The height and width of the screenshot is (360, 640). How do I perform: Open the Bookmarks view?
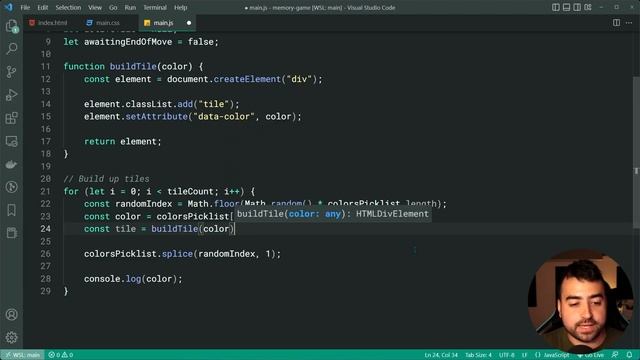pyautogui.click(x=11, y=210)
